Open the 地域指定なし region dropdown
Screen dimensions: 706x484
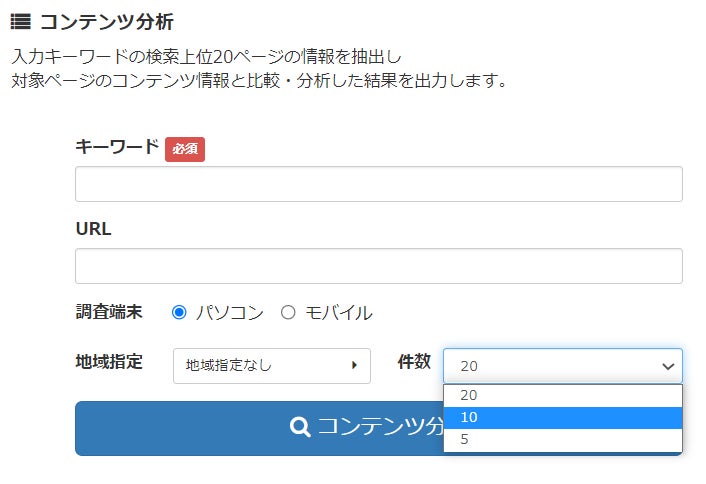click(271, 366)
